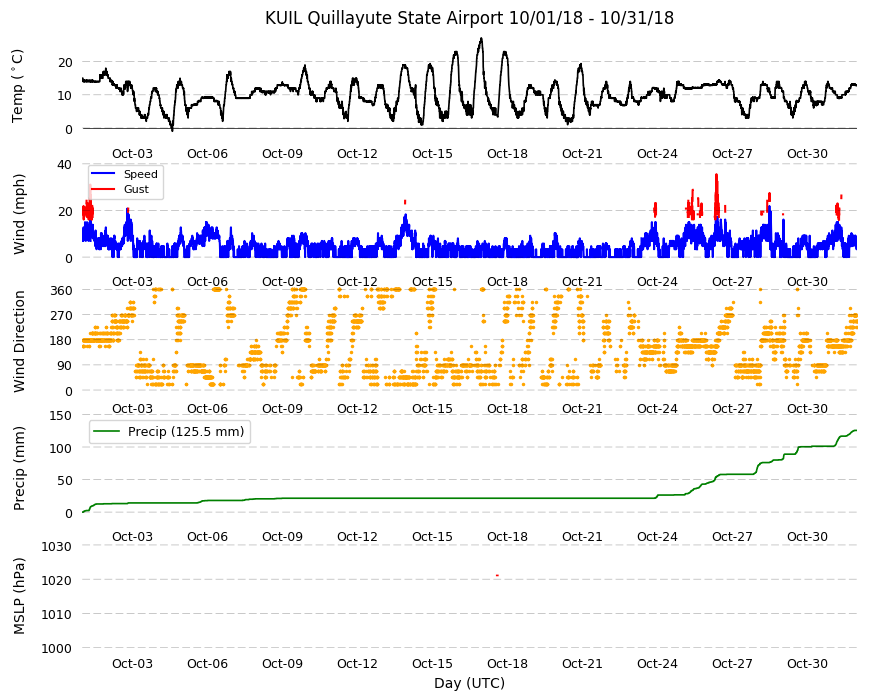Screen dimensions: 870x700
Task: Click the 360 tick on Wind Direction axis
Action: point(61,290)
